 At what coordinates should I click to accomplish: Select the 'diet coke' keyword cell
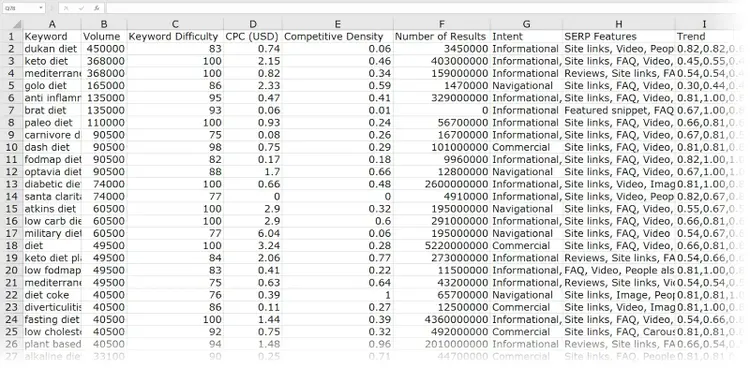(x=52, y=295)
